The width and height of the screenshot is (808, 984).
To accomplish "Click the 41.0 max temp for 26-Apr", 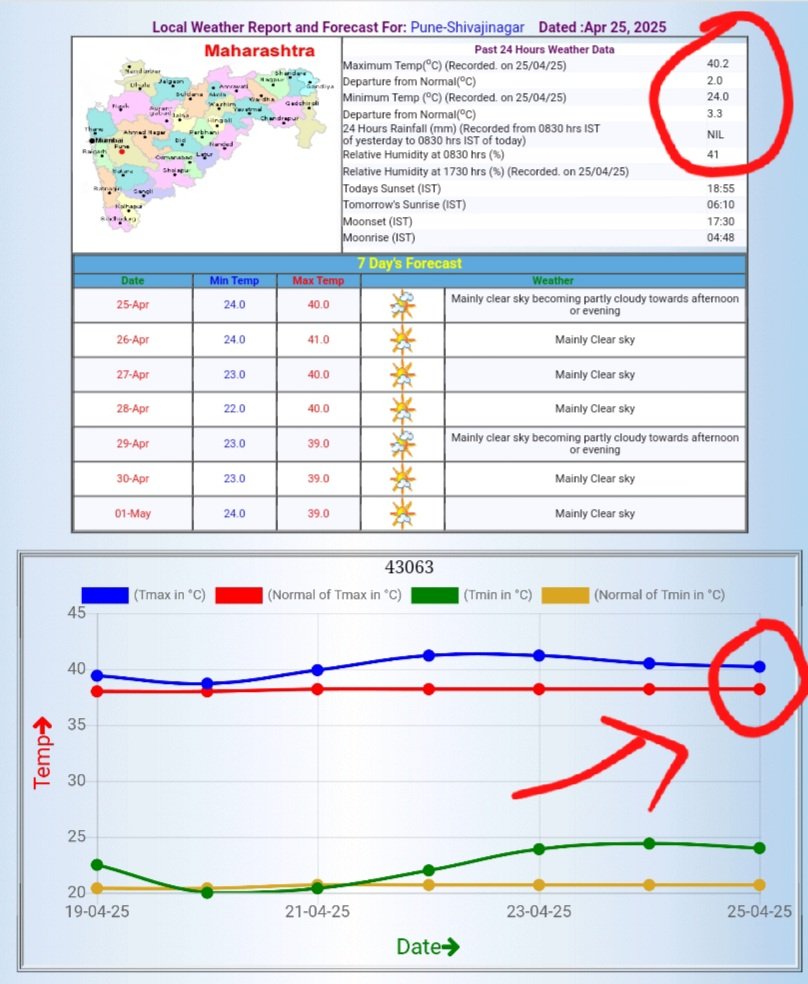I will [x=318, y=340].
